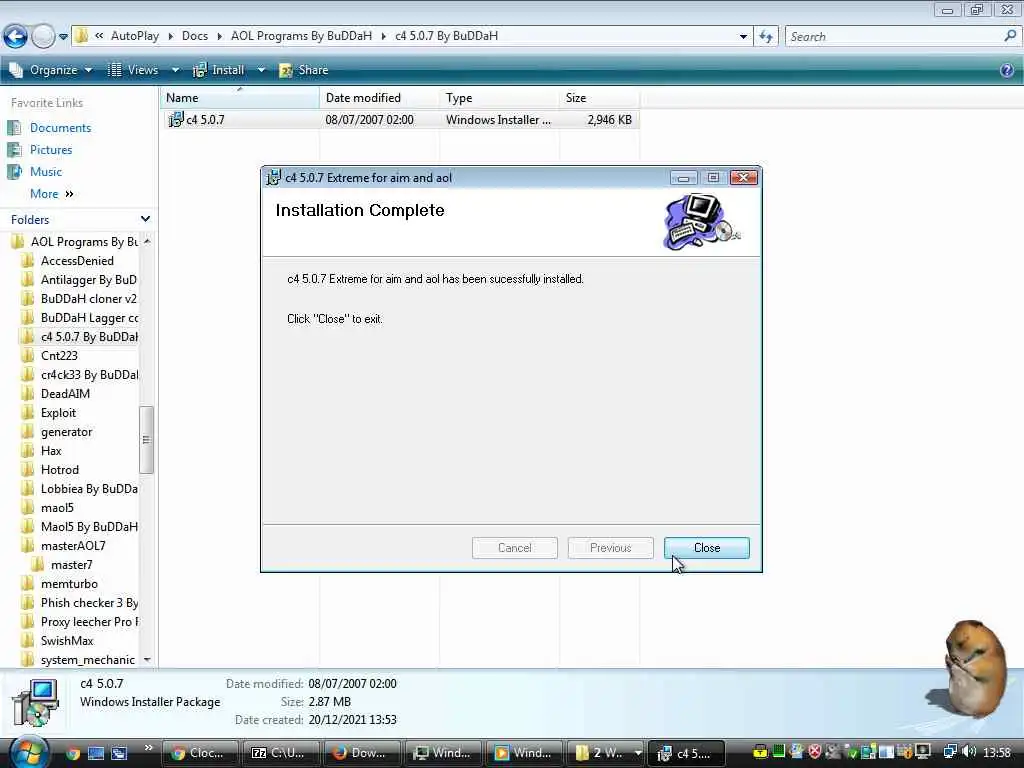This screenshot has width=1024, height=768.
Task: Click the Refresh button beside address bar
Action: (766, 37)
